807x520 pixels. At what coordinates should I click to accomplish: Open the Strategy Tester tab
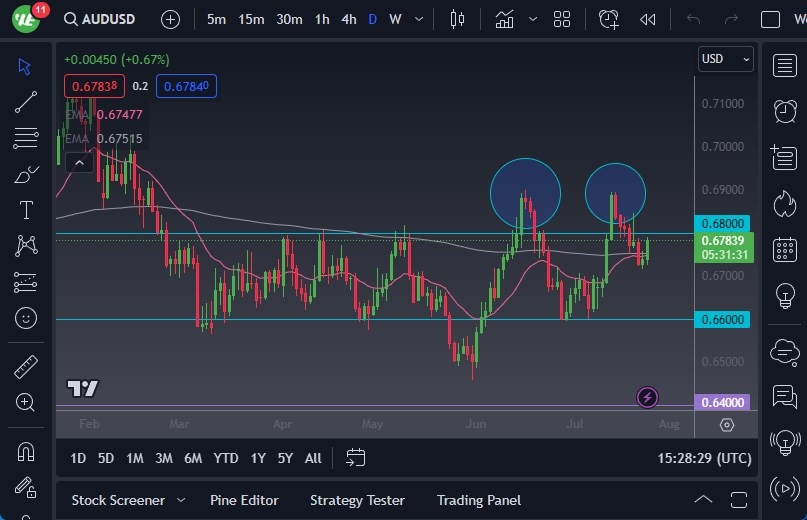(357, 500)
